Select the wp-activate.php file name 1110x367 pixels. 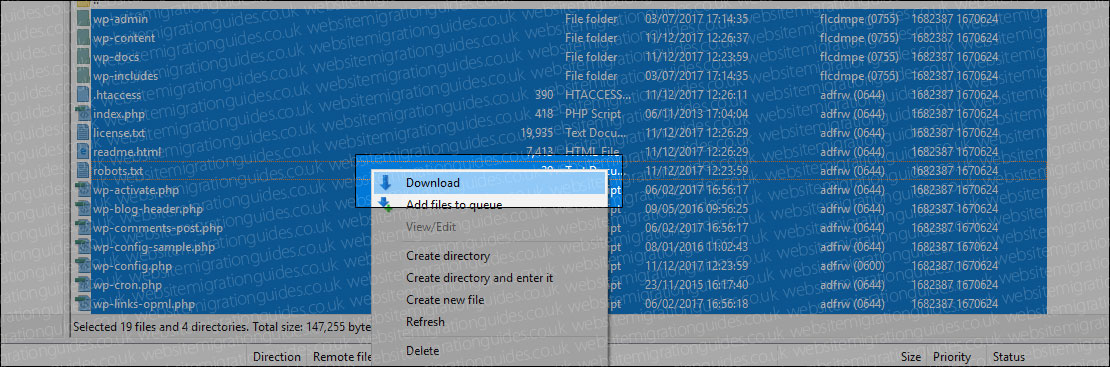pos(136,190)
